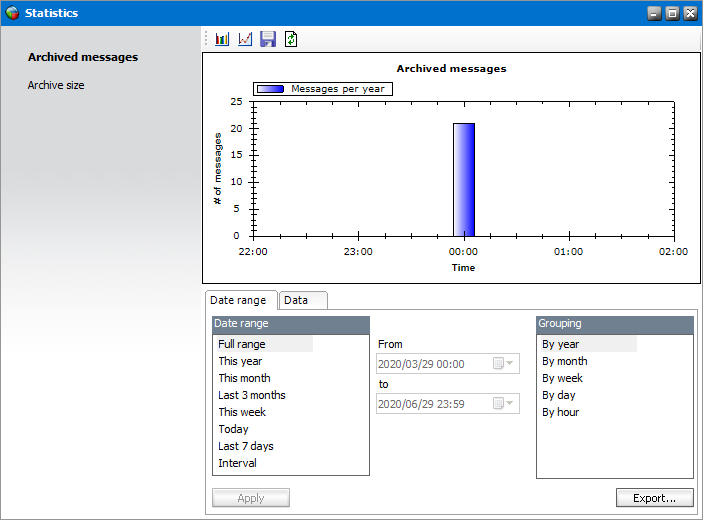The height and width of the screenshot is (520, 703).
Task: Switch to line chart view
Action: 245,39
